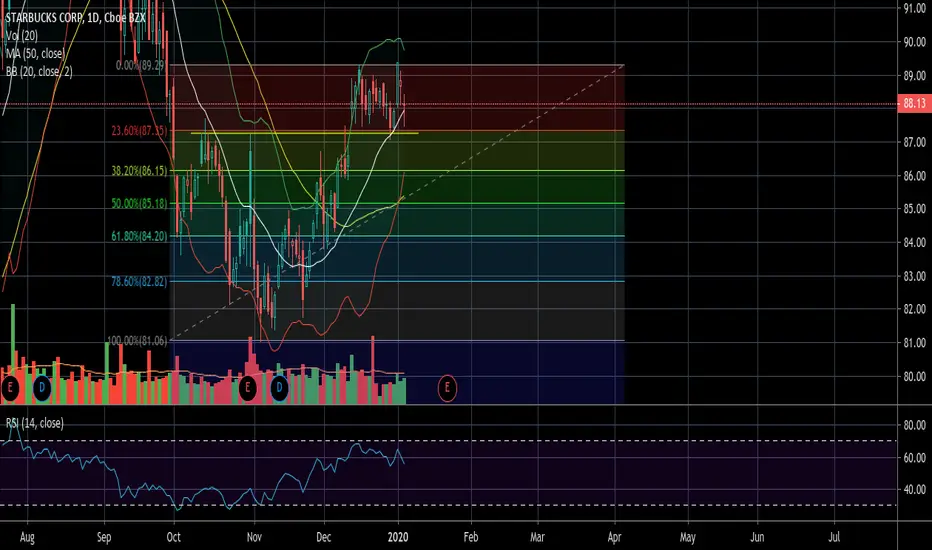Click the 78.60%(82.82) Fibonacci level label
The width and height of the screenshot is (932, 550).
coord(139,281)
